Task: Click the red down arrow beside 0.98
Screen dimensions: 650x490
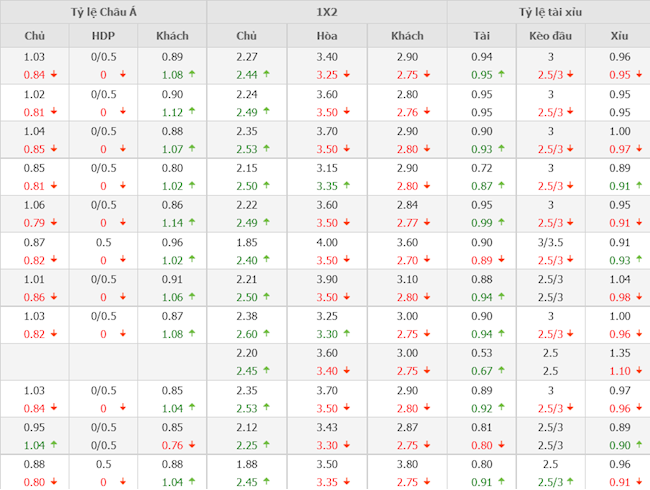Action: tap(638, 297)
